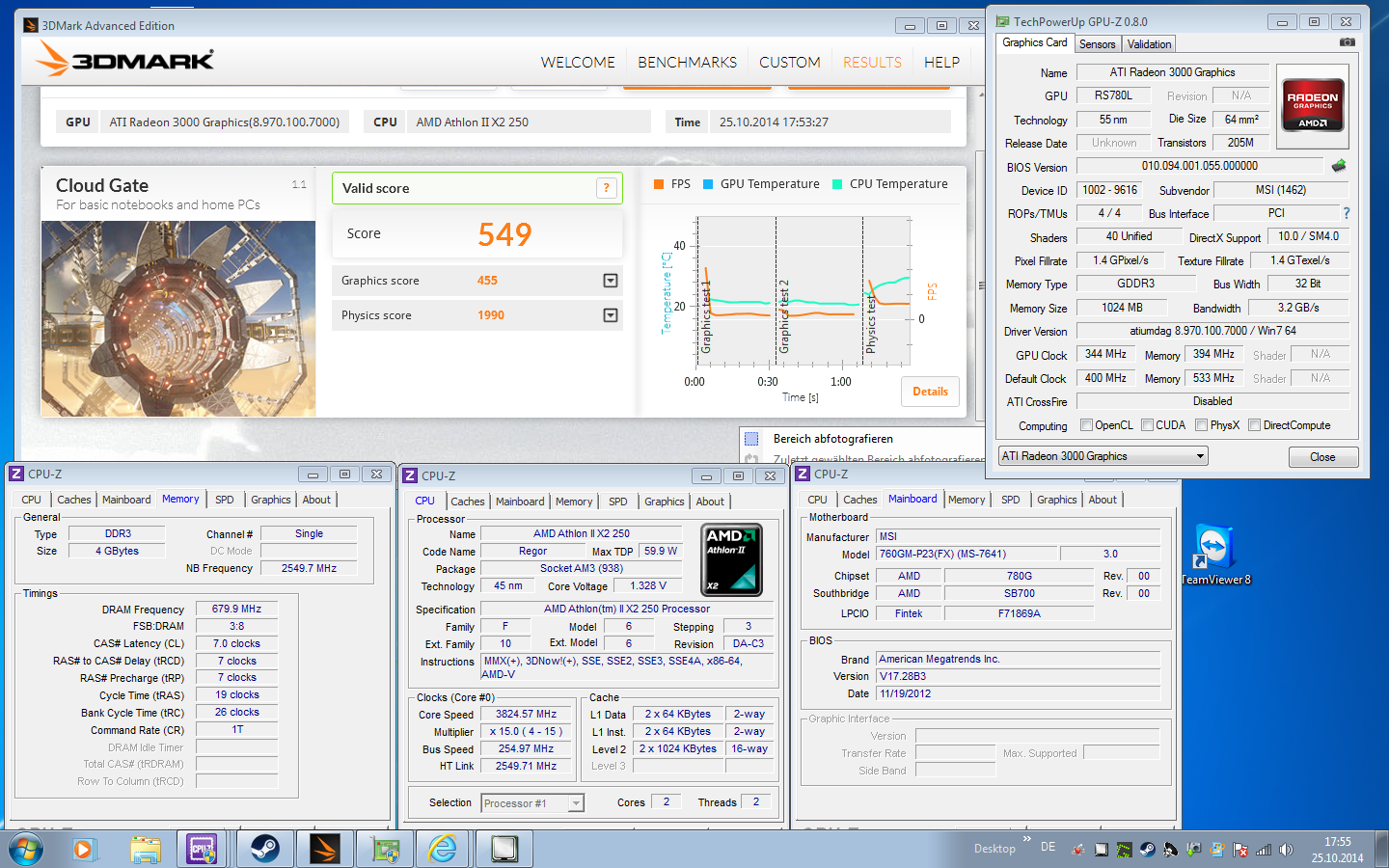Click the DRAM Frequency value 679.9 MHz

pyautogui.click(x=237, y=610)
